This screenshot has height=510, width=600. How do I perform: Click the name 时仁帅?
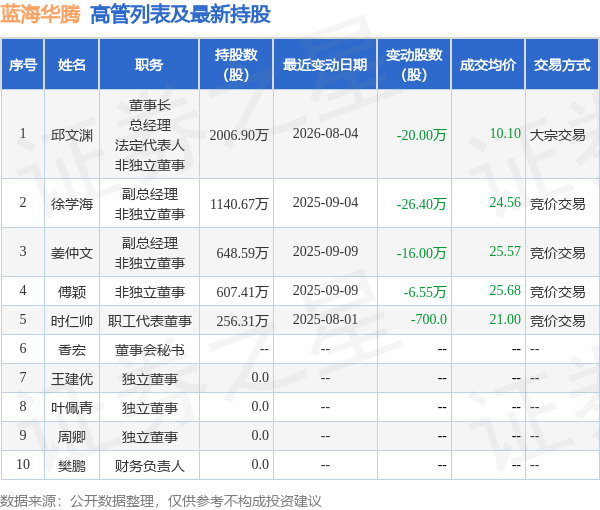(72, 321)
